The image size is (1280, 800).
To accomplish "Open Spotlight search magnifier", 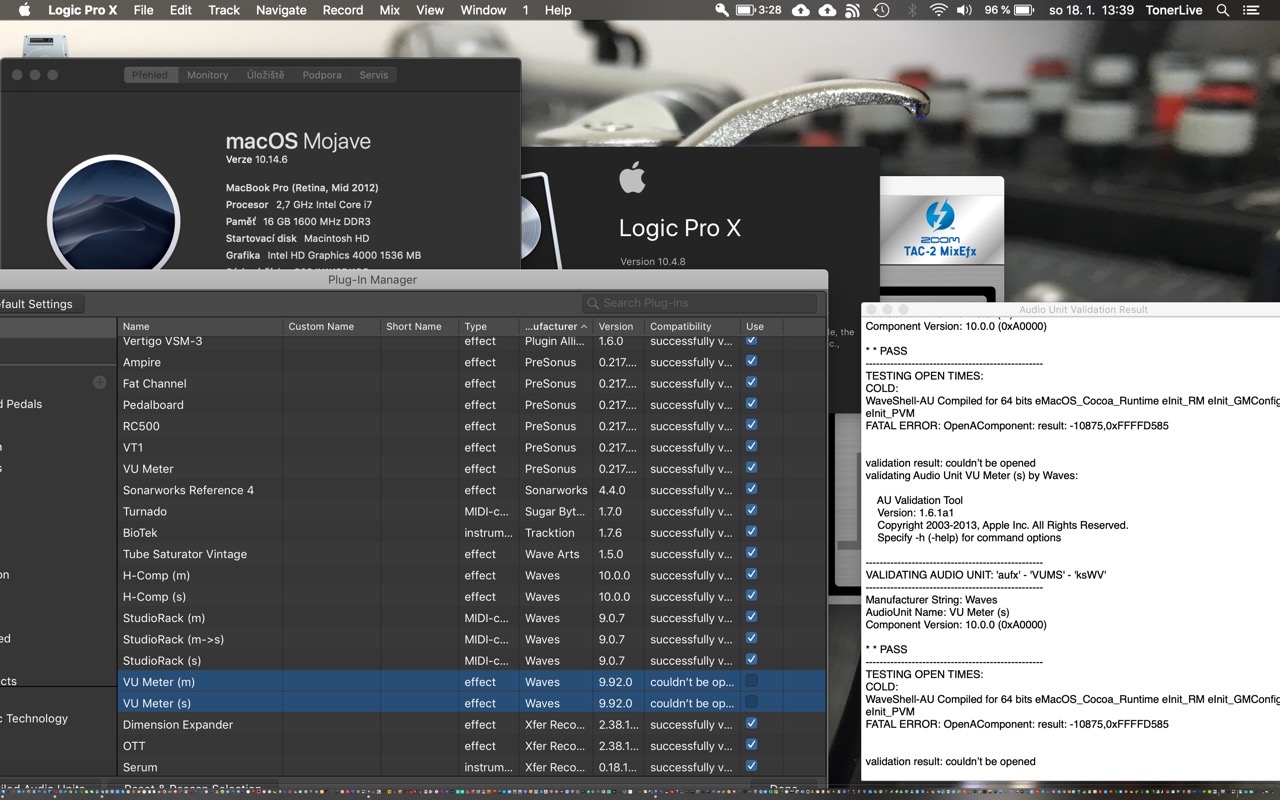I will (1223, 10).
